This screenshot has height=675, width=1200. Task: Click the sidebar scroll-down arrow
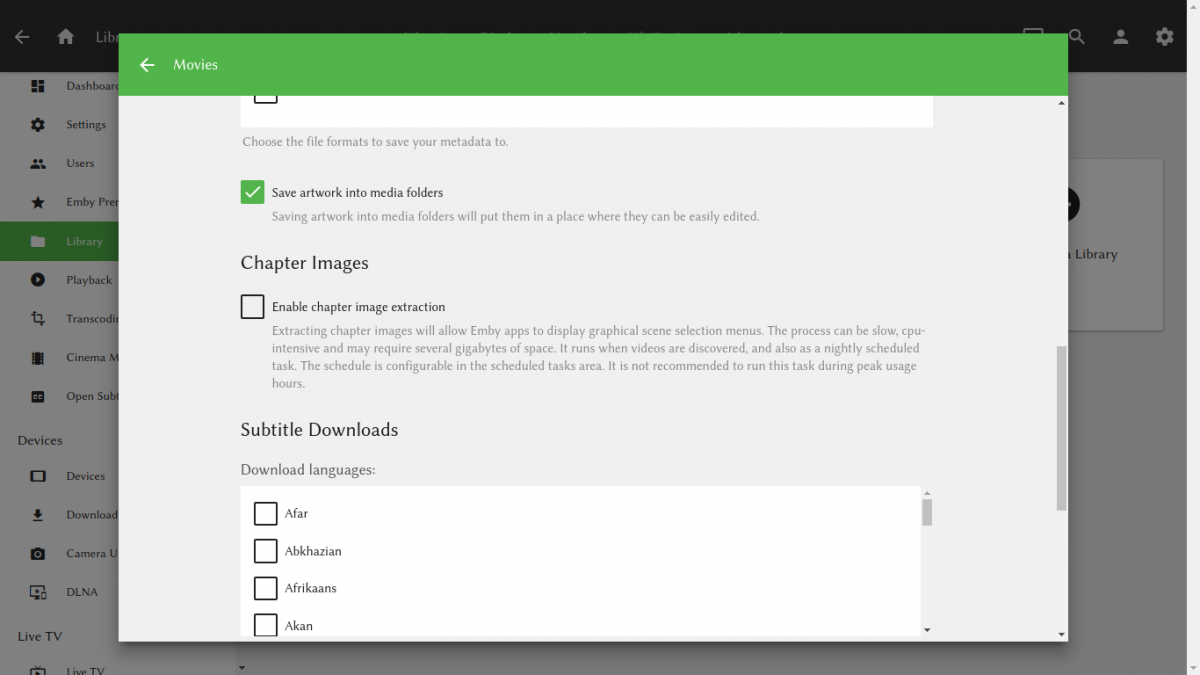[x=241, y=667]
